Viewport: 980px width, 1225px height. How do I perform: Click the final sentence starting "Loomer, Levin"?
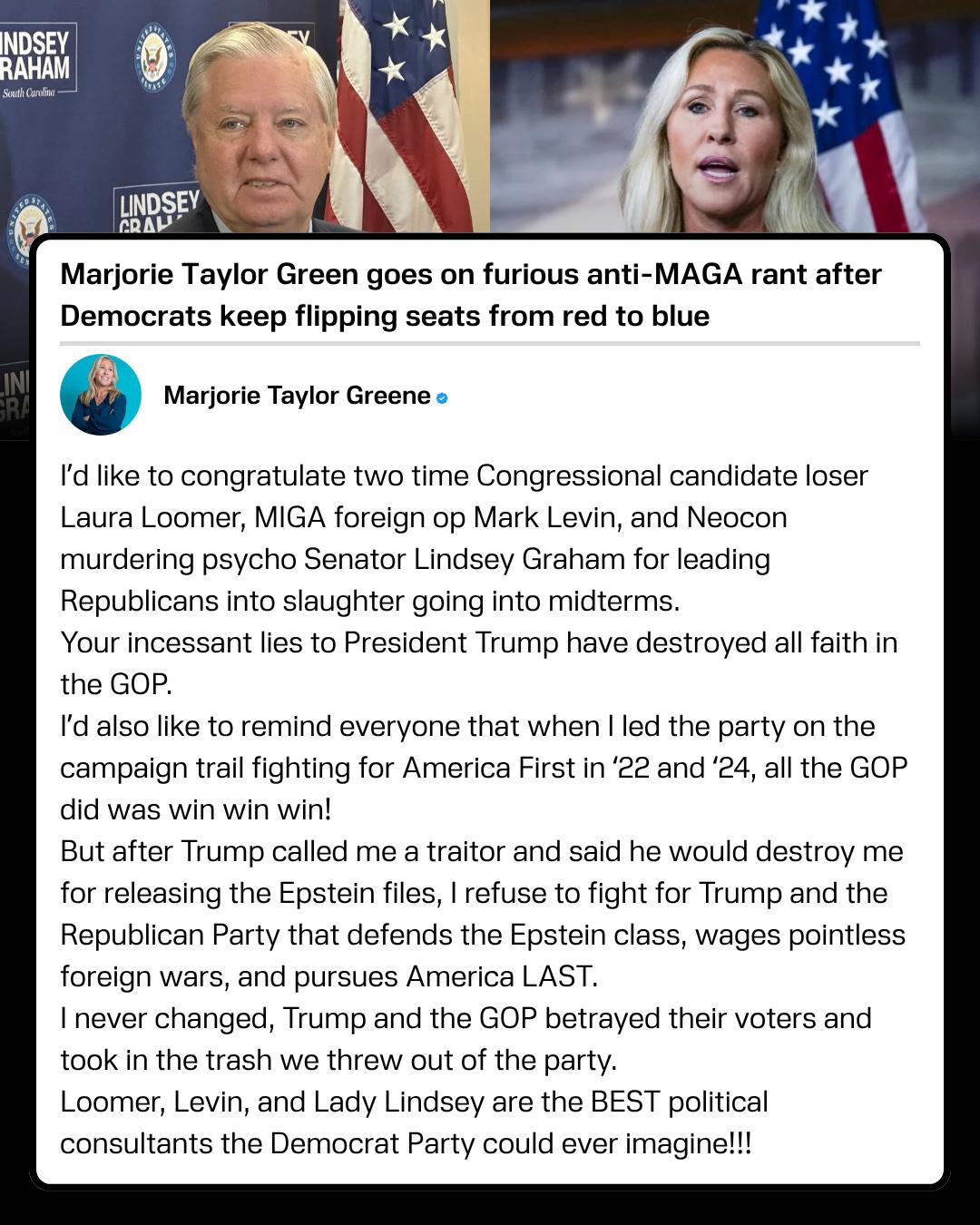click(x=414, y=1122)
